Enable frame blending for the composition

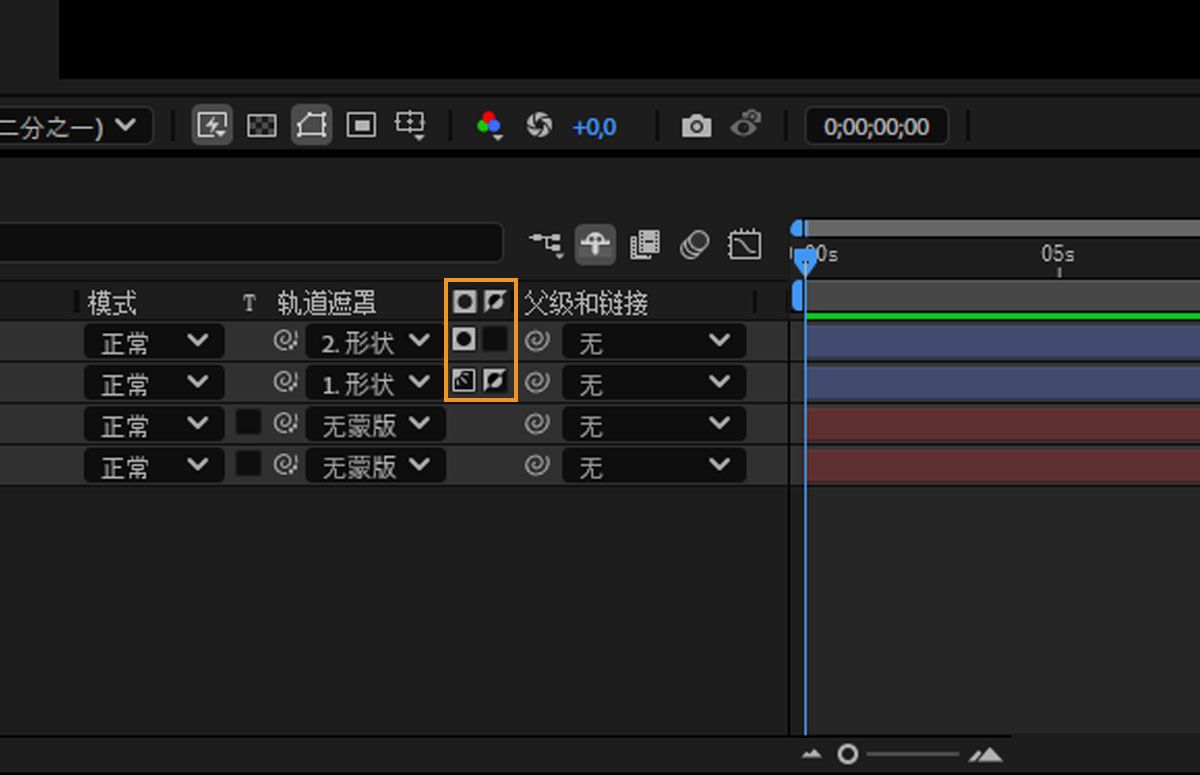coord(645,244)
